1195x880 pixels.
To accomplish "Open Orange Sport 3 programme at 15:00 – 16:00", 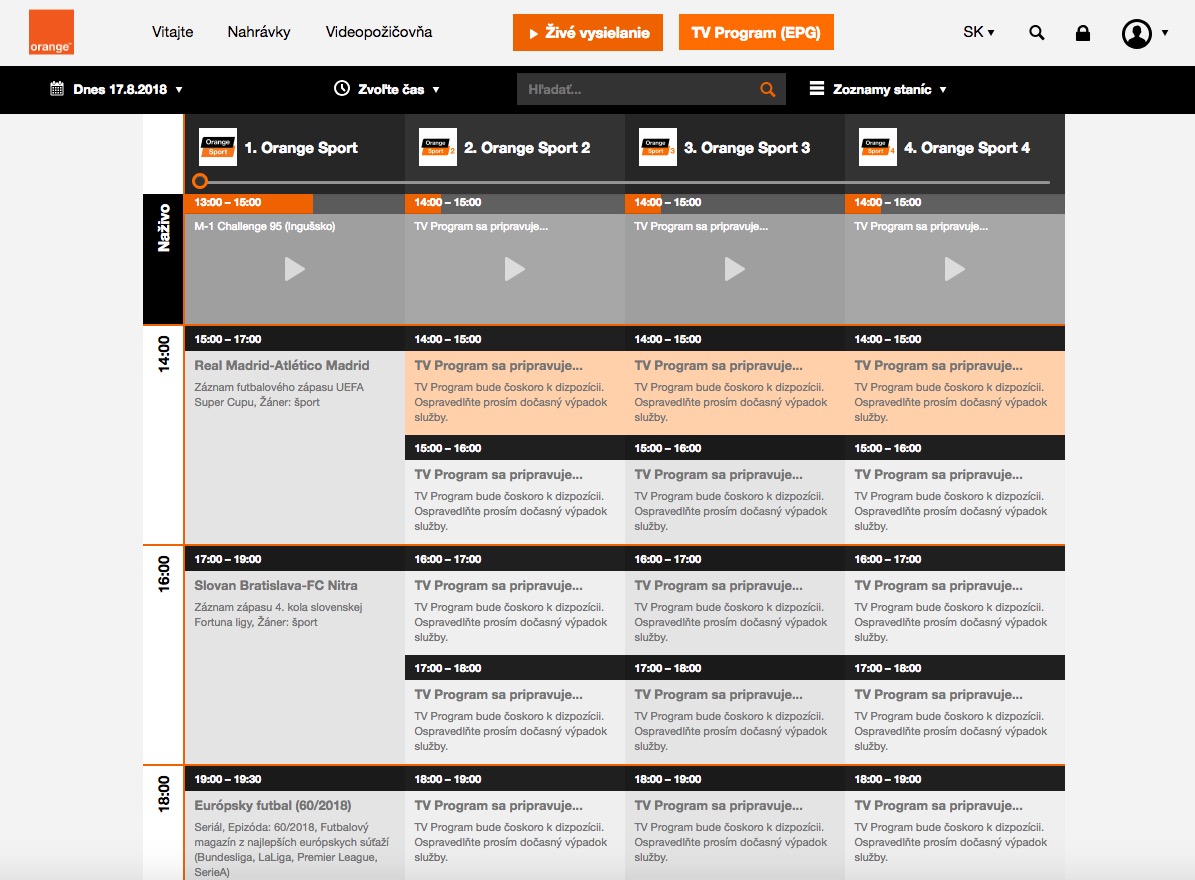I will (x=735, y=501).
